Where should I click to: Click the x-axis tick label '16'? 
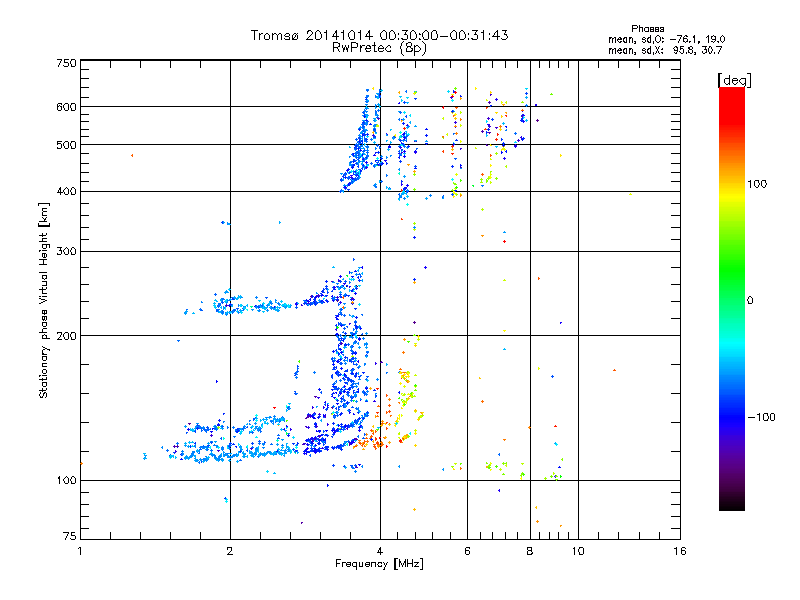(680, 551)
